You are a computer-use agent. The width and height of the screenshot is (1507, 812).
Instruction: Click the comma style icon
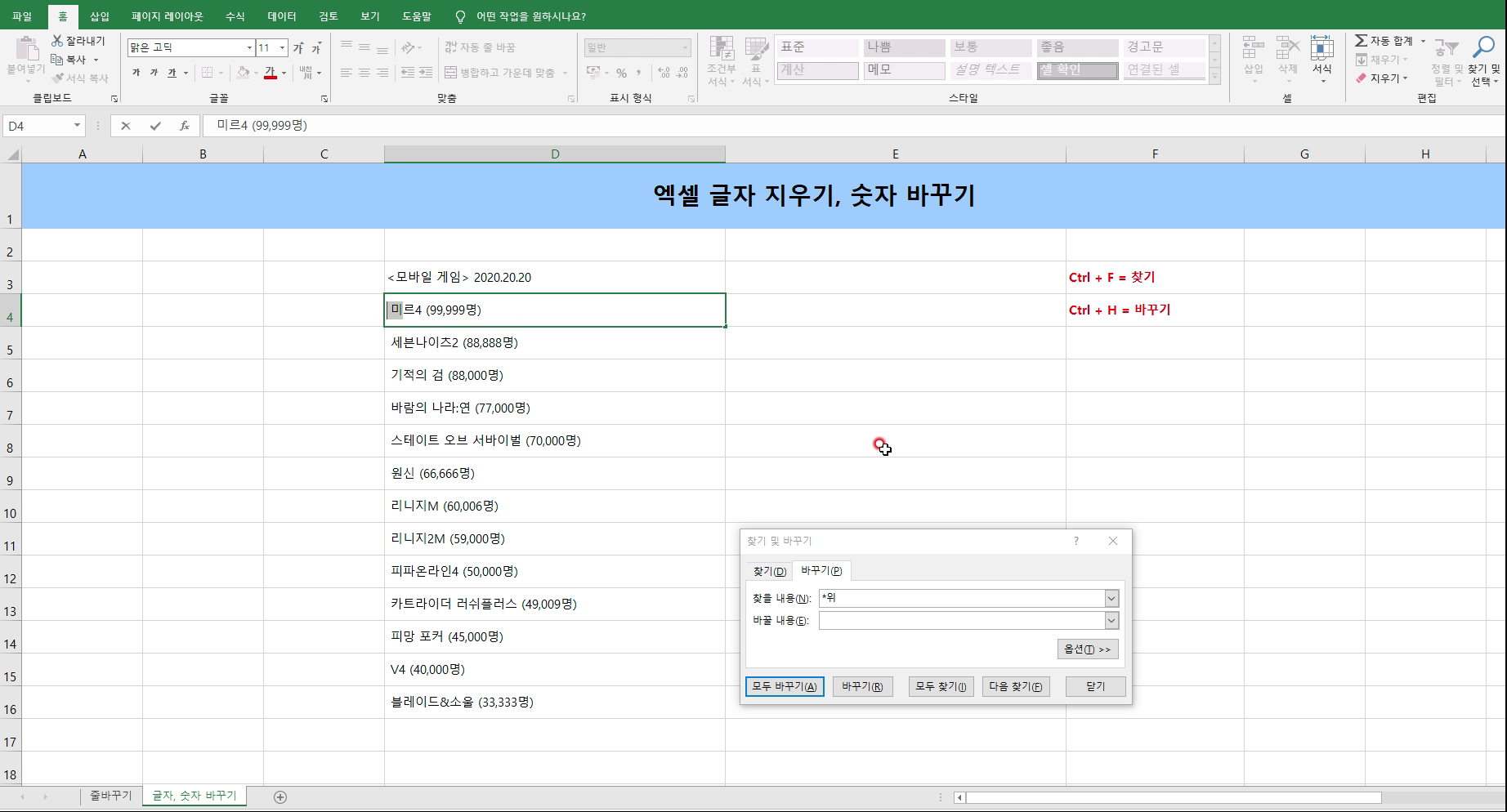(x=639, y=73)
